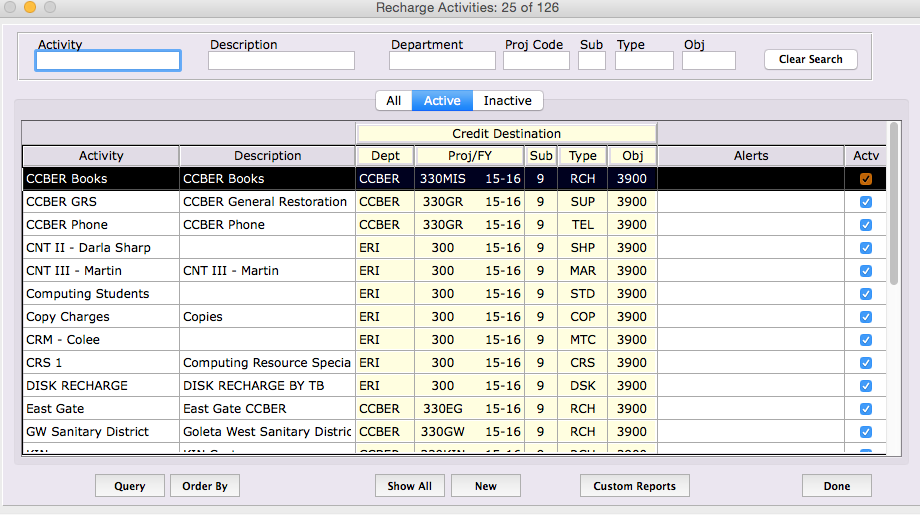The image size is (920, 515).
Task: Toggle Actv checkbox for CRM - Colee
Action: coord(865,340)
